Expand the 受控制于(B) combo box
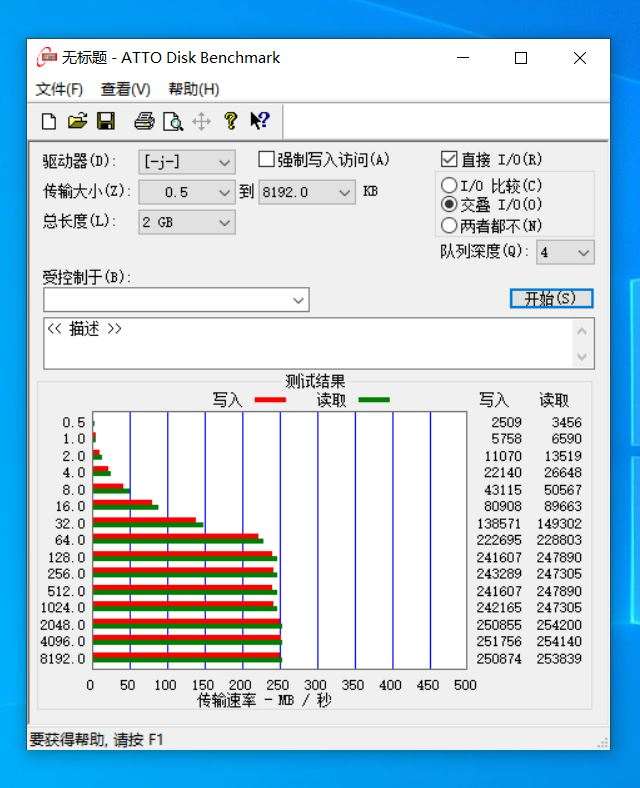The height and width of the screenshot is (788, 640). (176, 300)
